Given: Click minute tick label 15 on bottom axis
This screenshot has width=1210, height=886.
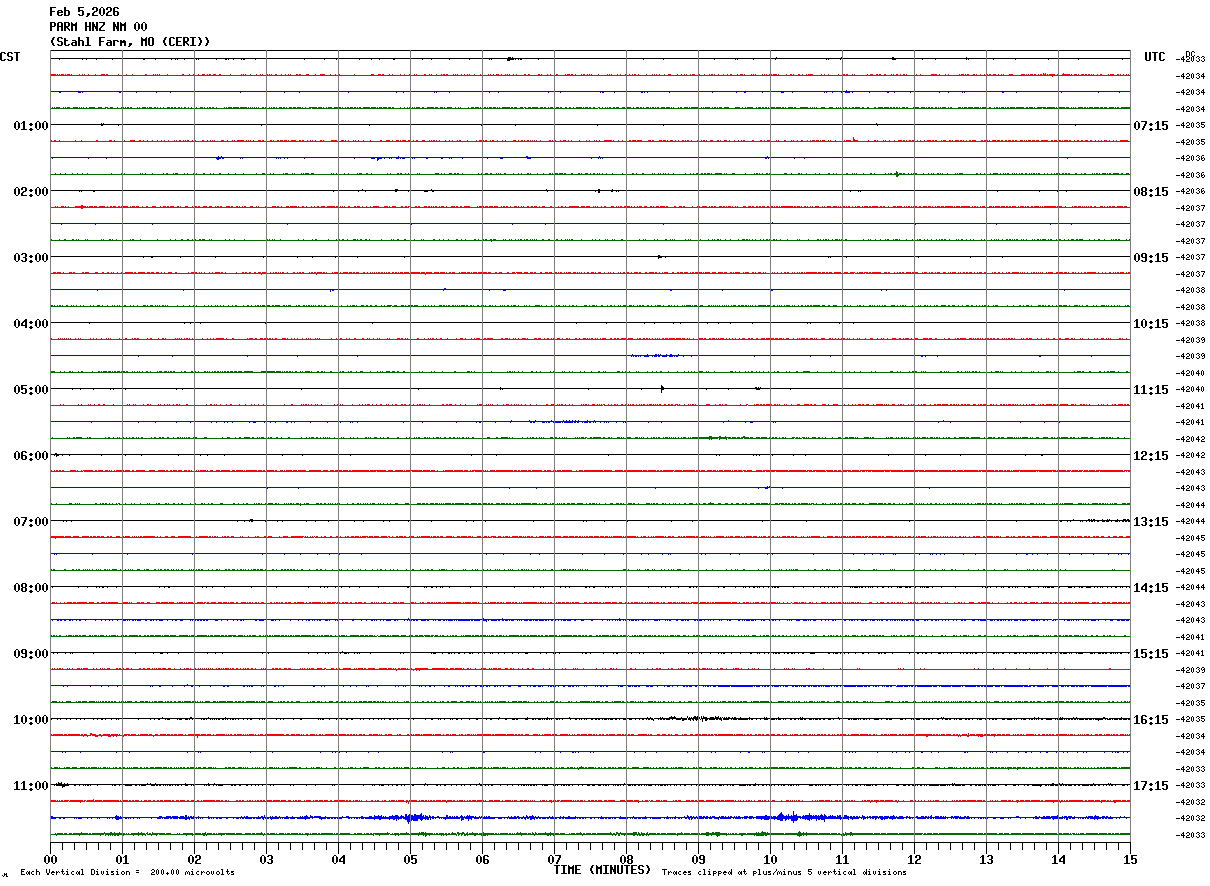Looking at the screenshot, I should pyautogui.click(x=1130, y=859).
